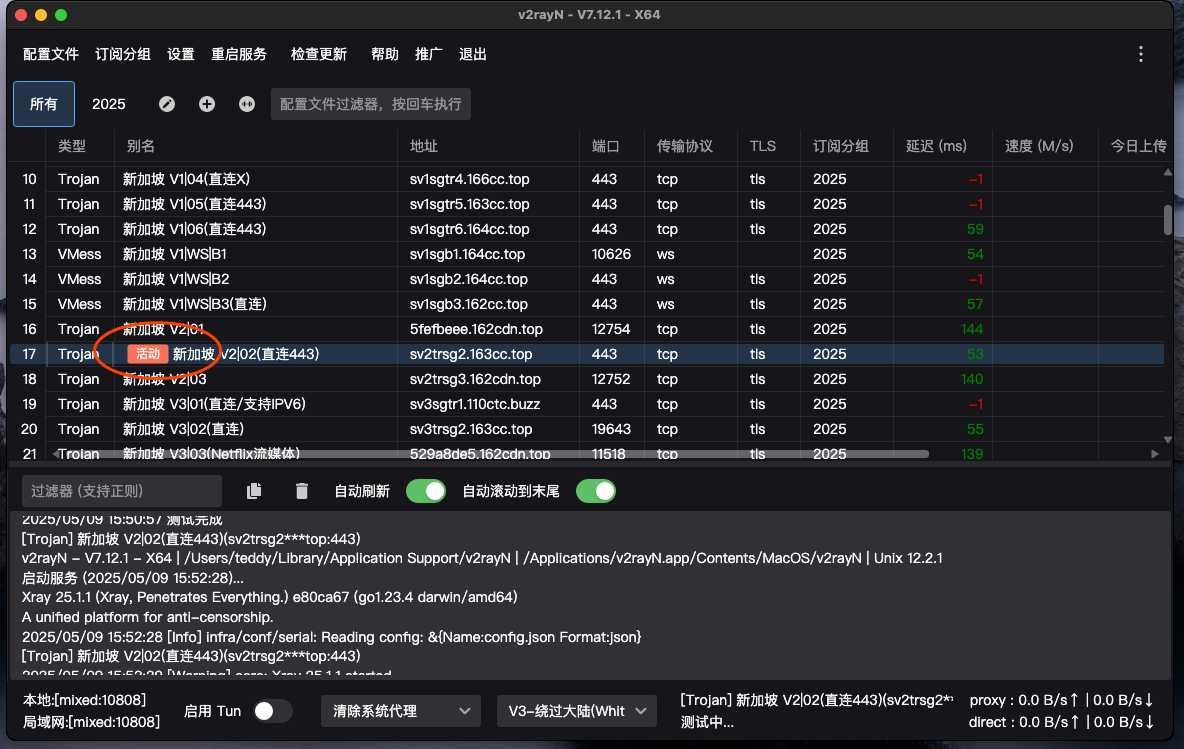Open the three-dot overflow menu
1184x749 pixels.
pos(1141,54)
